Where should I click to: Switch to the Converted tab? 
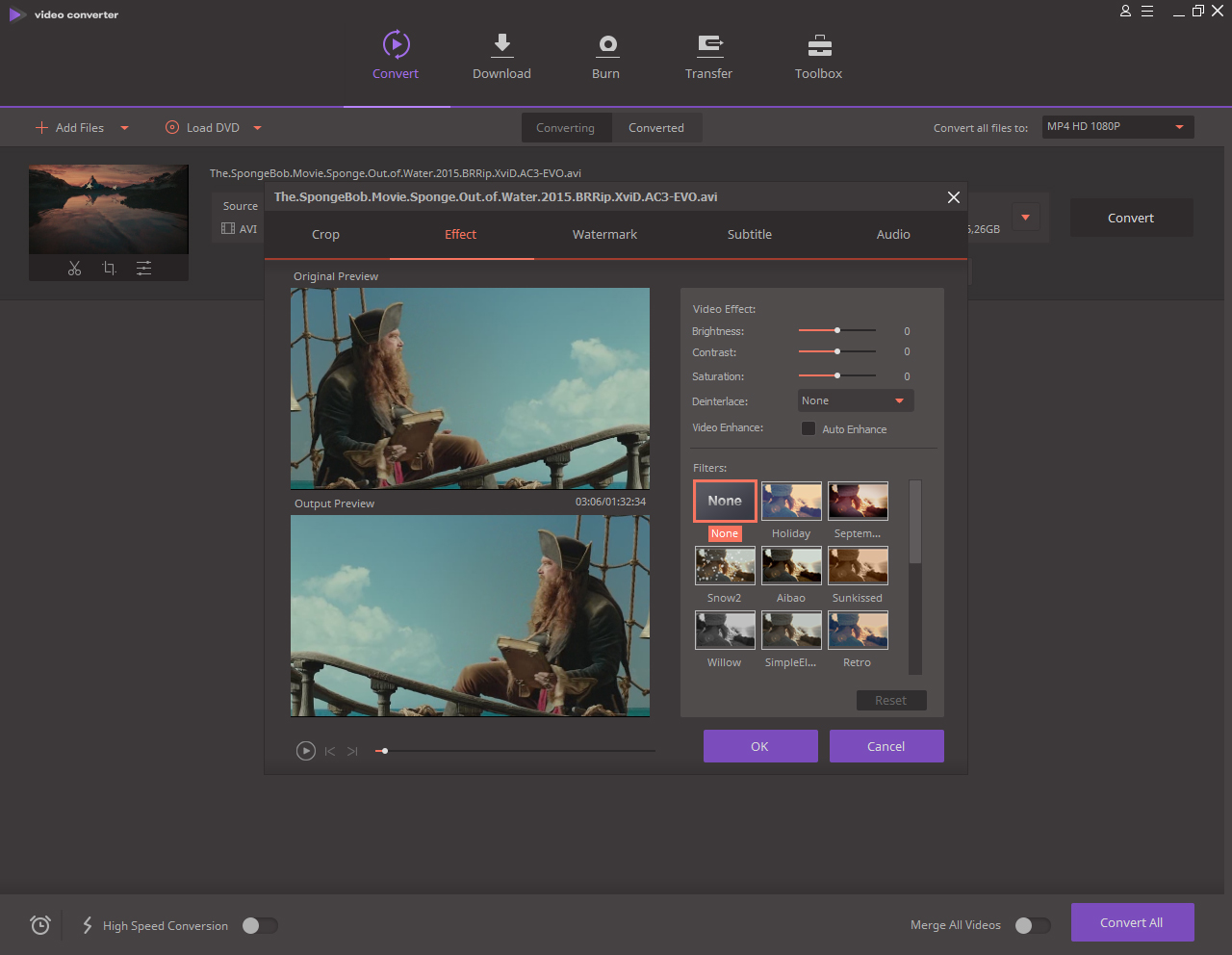tap(656, 128)
